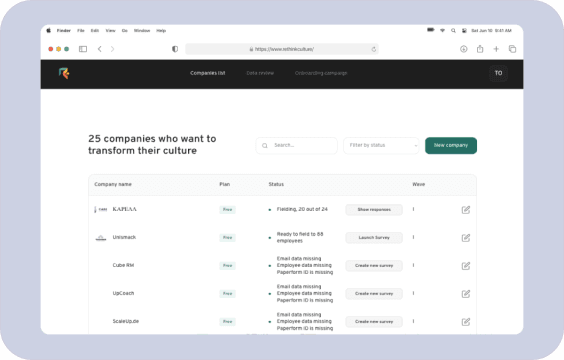Screen dimensions: 564x360
Task: Click the Status column header
Action: 276,184
